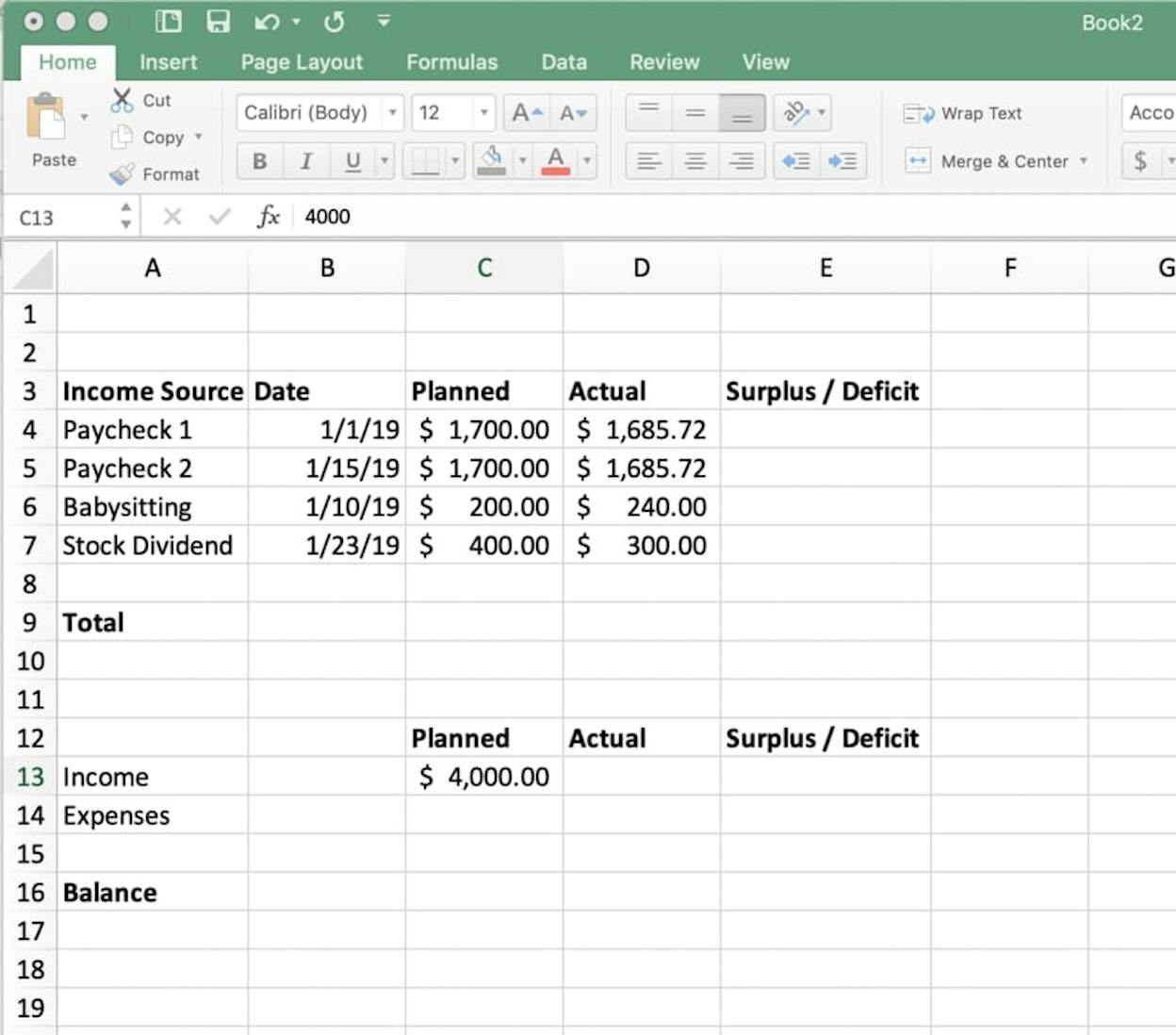This screenshot has width=1176, height=1035.
Task: Click the Save icon in title bar
Action: [x=218, y=21]
